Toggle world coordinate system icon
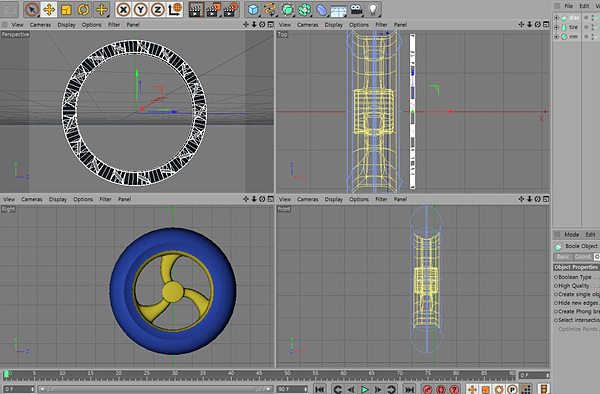Image resolution: width=600 pixels, height=394 pixels. (x=175, y=10)
